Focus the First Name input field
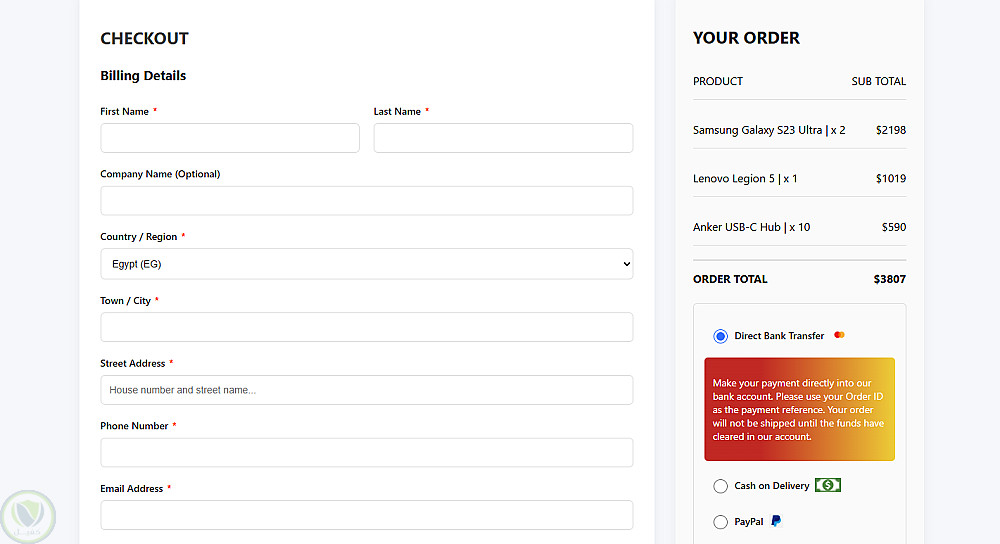This screenshot has height=544, width=1000. pos(230,138)
